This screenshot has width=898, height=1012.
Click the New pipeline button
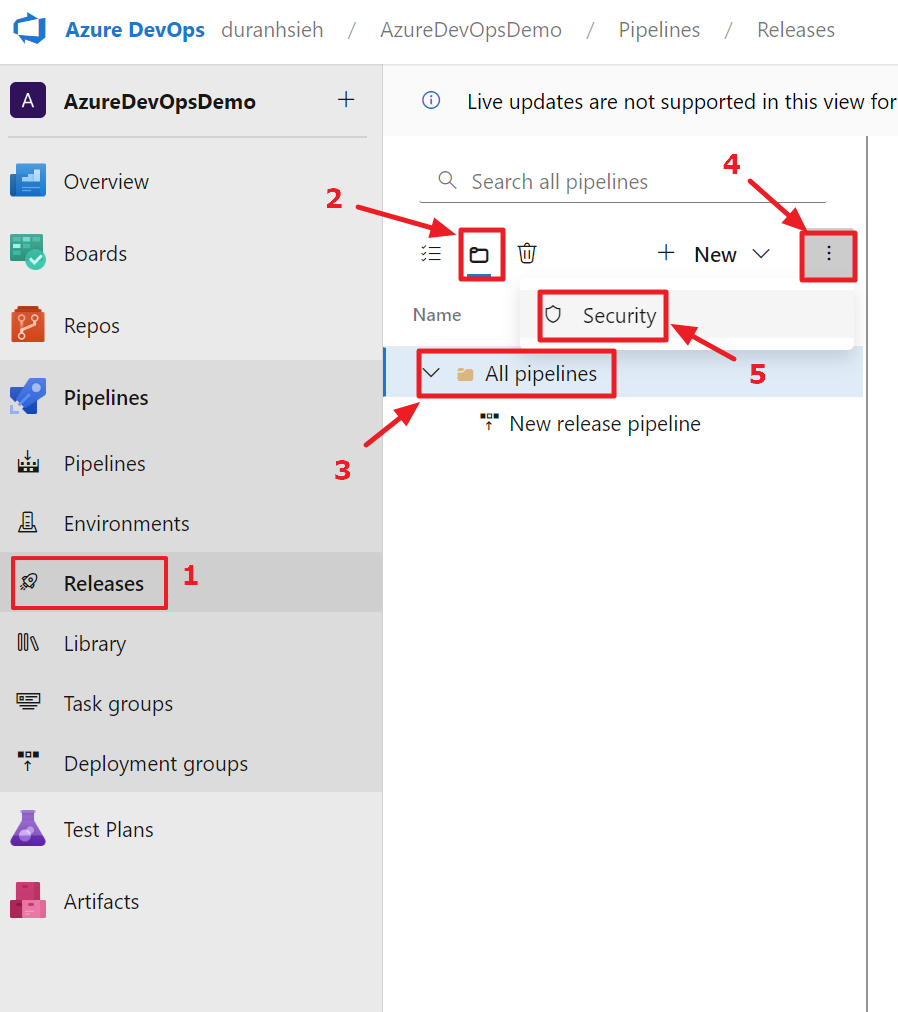click(x=697, y=254)
